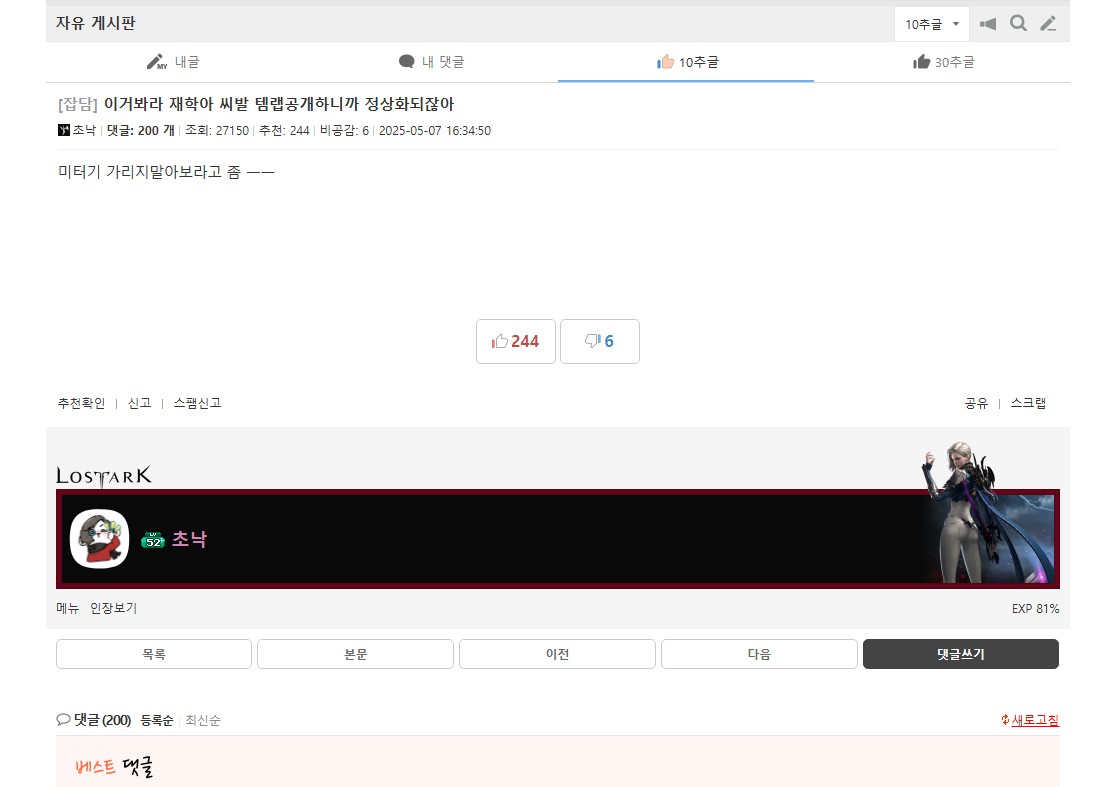Click the 댓글 (200) comment header
1105x787 pixels.
tap(94, 720)
